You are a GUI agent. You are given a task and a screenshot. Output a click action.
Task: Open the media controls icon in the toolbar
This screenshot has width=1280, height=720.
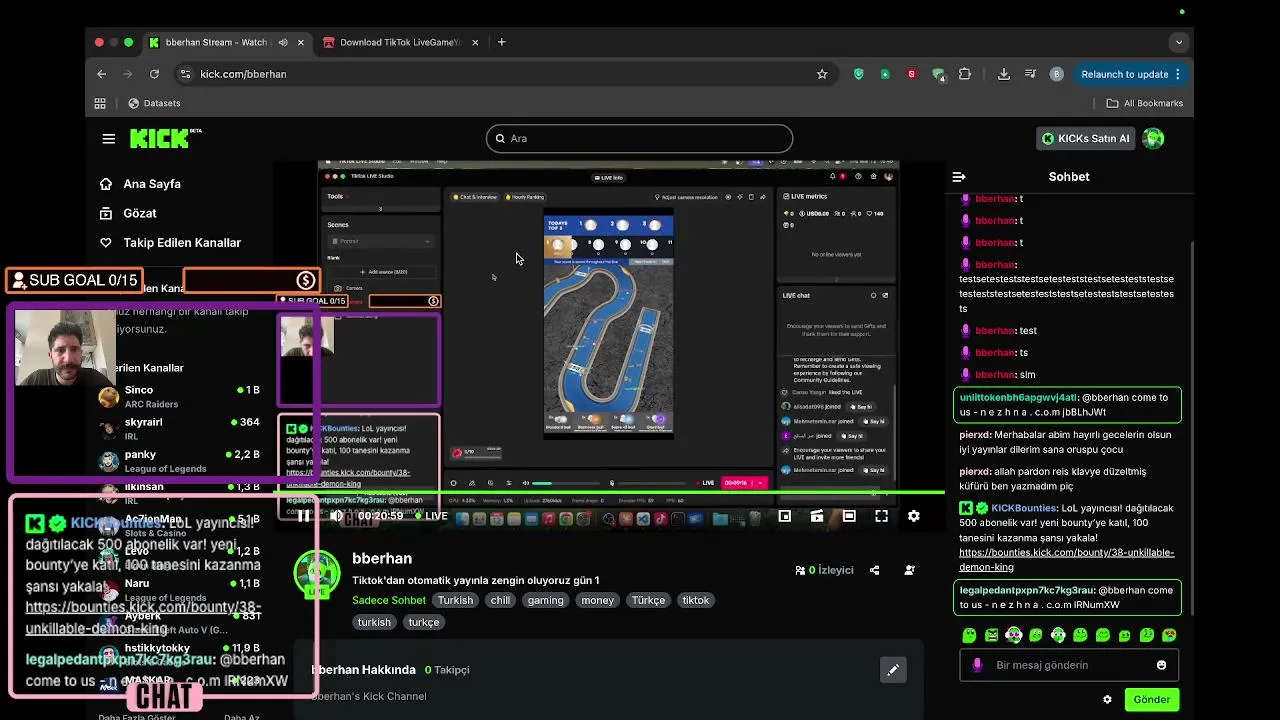click(x=1030, y=74)
